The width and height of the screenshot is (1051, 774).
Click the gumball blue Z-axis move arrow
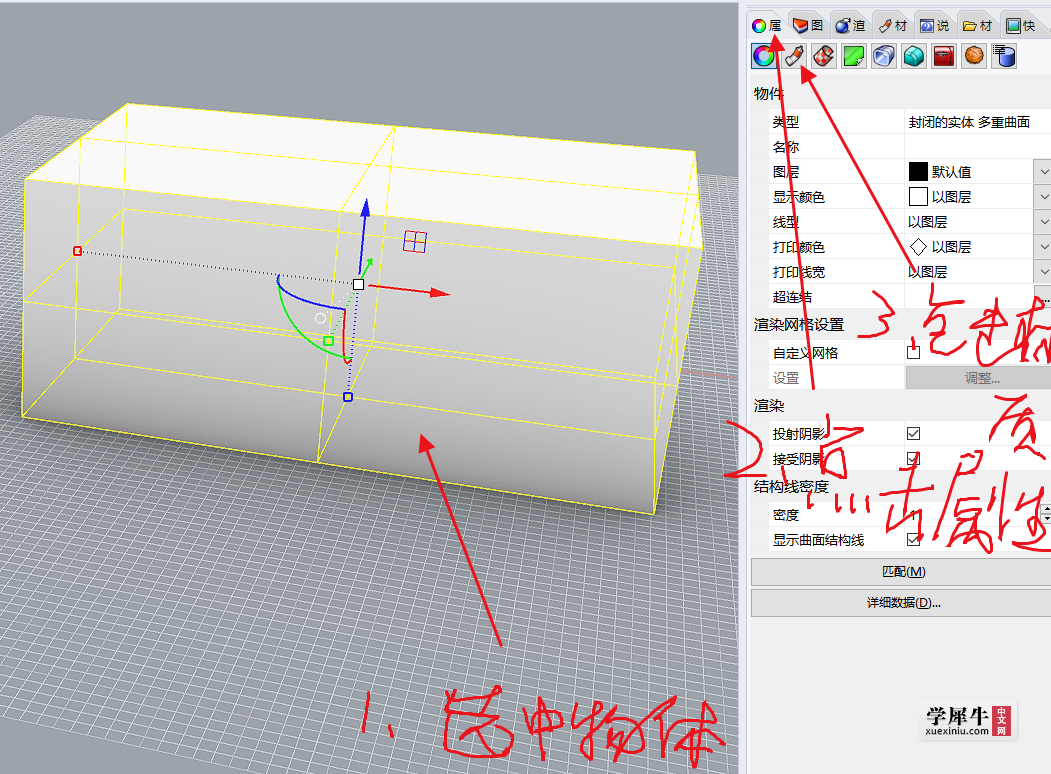[x=365, y=208]
